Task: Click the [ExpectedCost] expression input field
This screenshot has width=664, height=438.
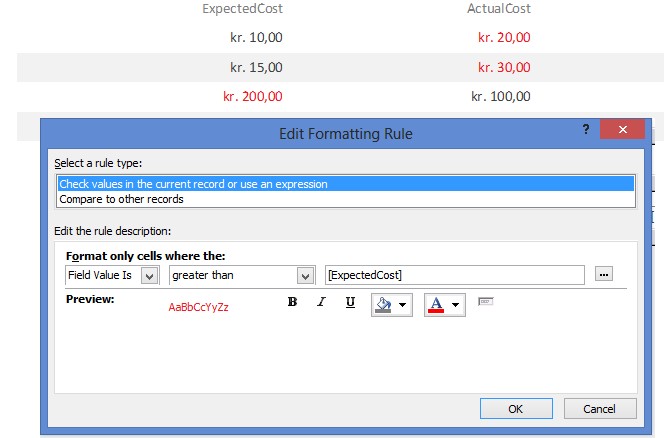Action: click(x=455, y=275)
